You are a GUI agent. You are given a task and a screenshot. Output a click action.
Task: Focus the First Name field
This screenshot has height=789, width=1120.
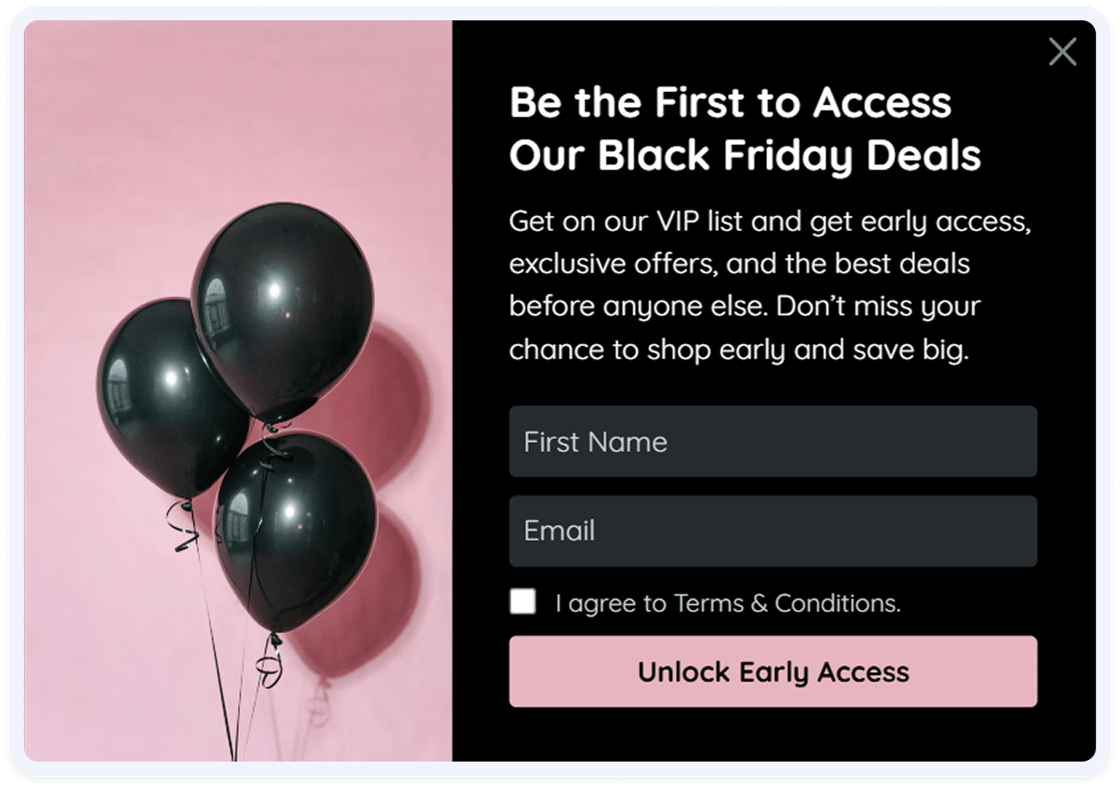(x=773, y=441)
